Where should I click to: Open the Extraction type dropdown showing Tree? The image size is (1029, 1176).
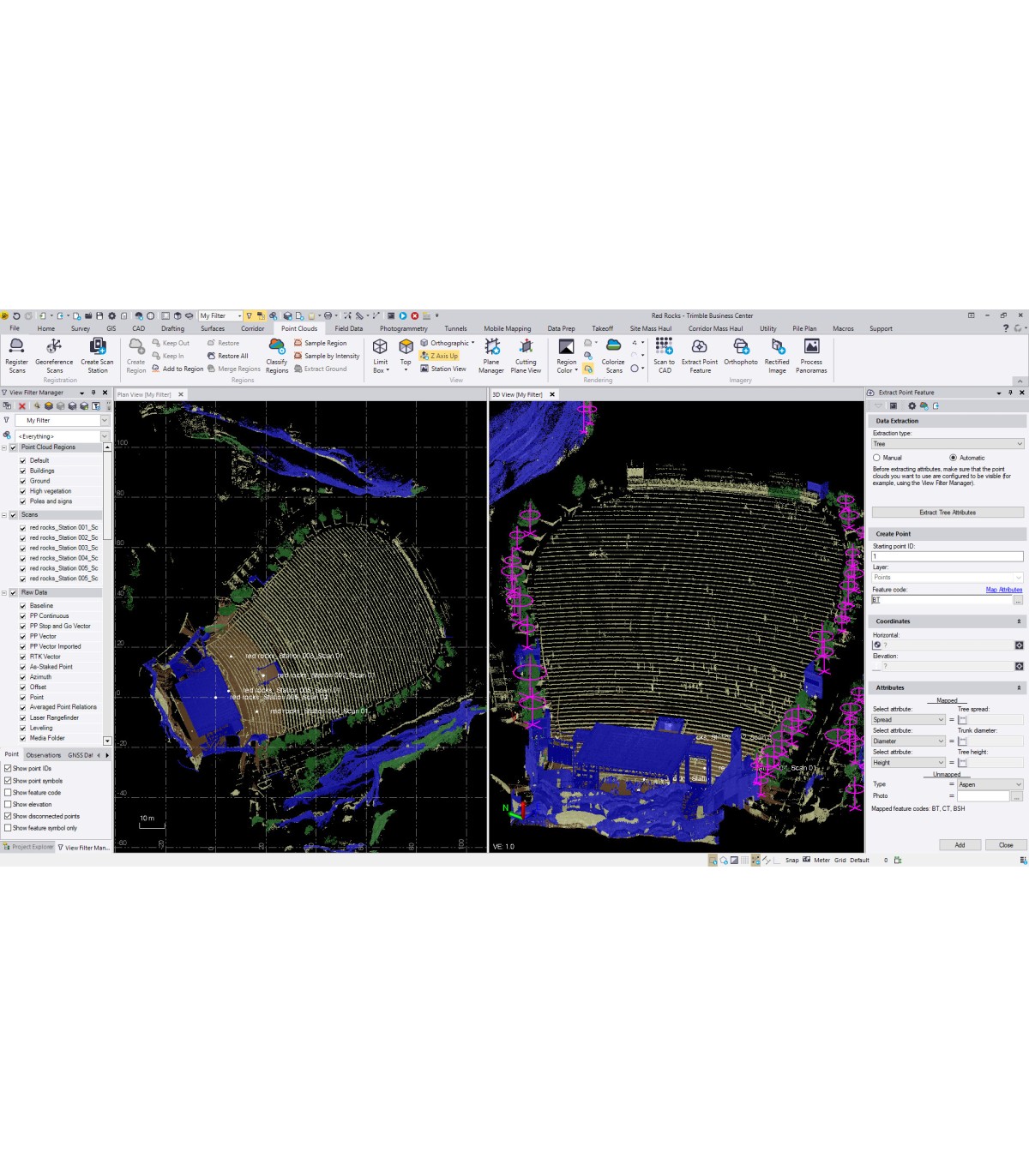coord(948,444)
